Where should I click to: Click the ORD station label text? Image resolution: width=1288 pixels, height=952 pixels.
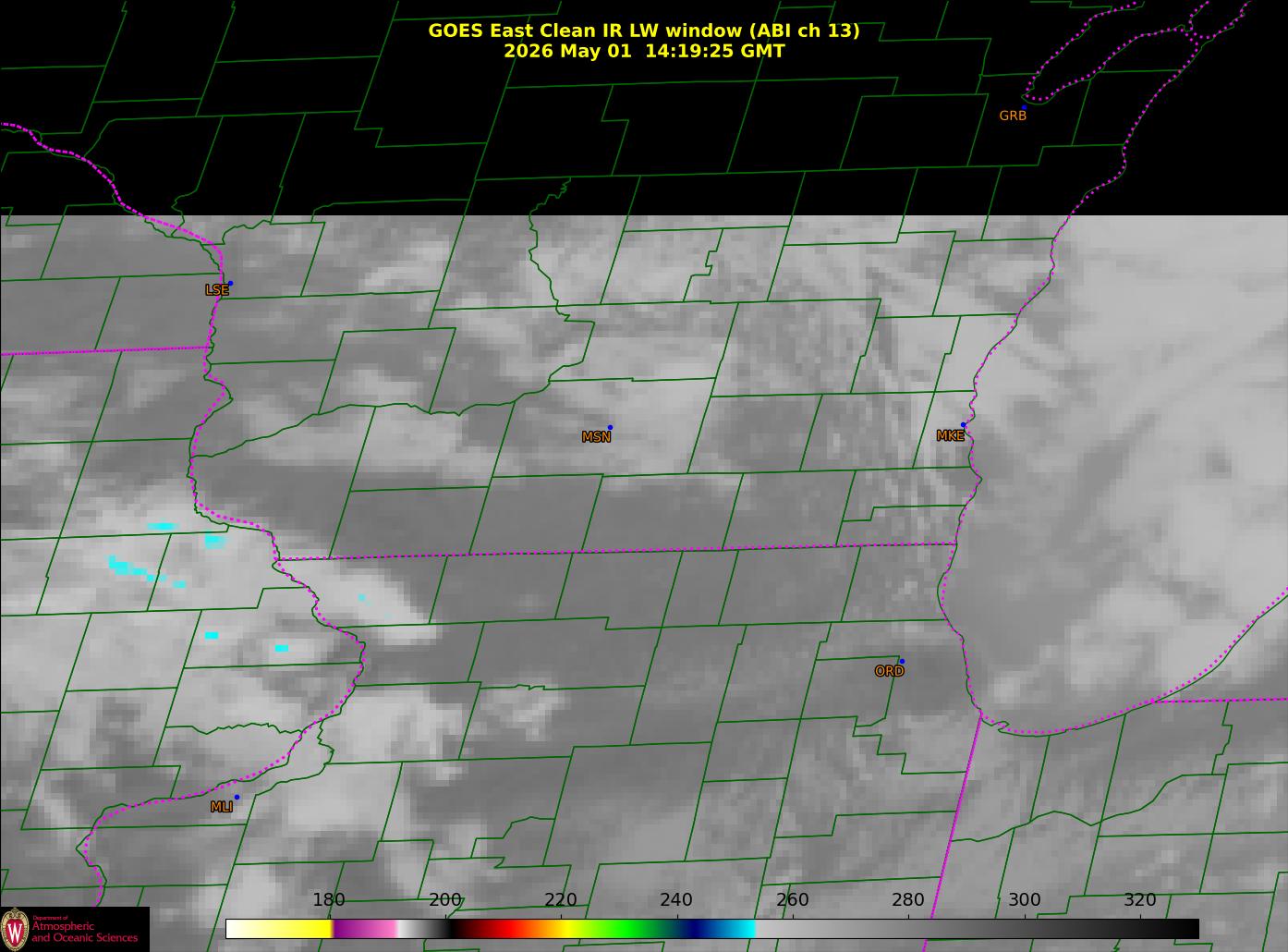coord(889,672)
